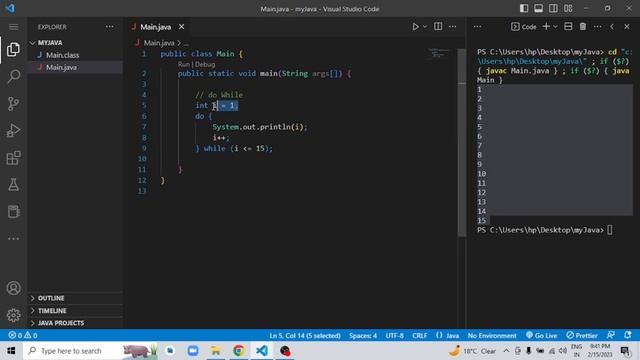Click Main.java in the breadcrumb

pos(159,43)
